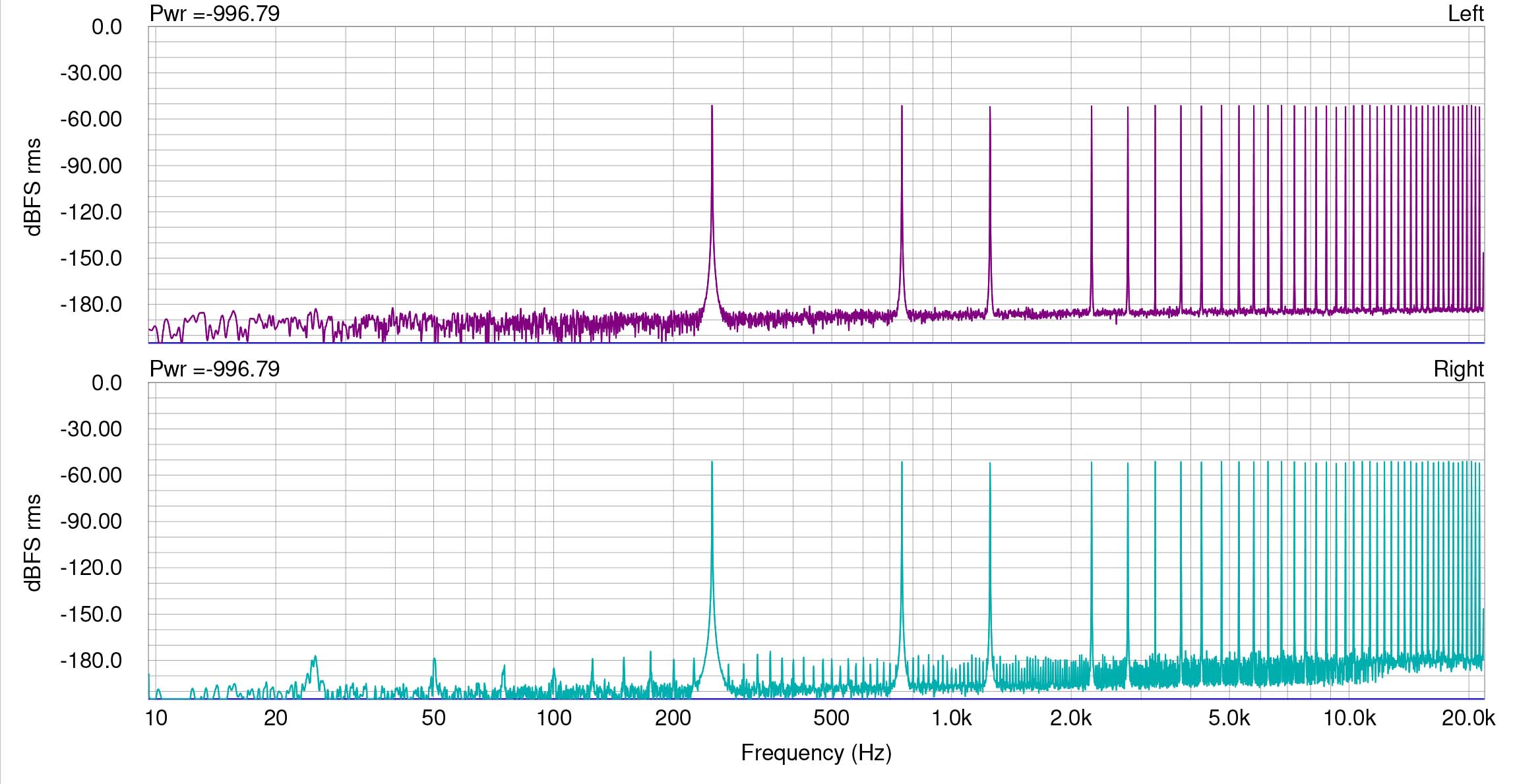Click the 0.0 level label on Left plot
The width and height of the screenshot is (1513, 784).
pos(106,27)
